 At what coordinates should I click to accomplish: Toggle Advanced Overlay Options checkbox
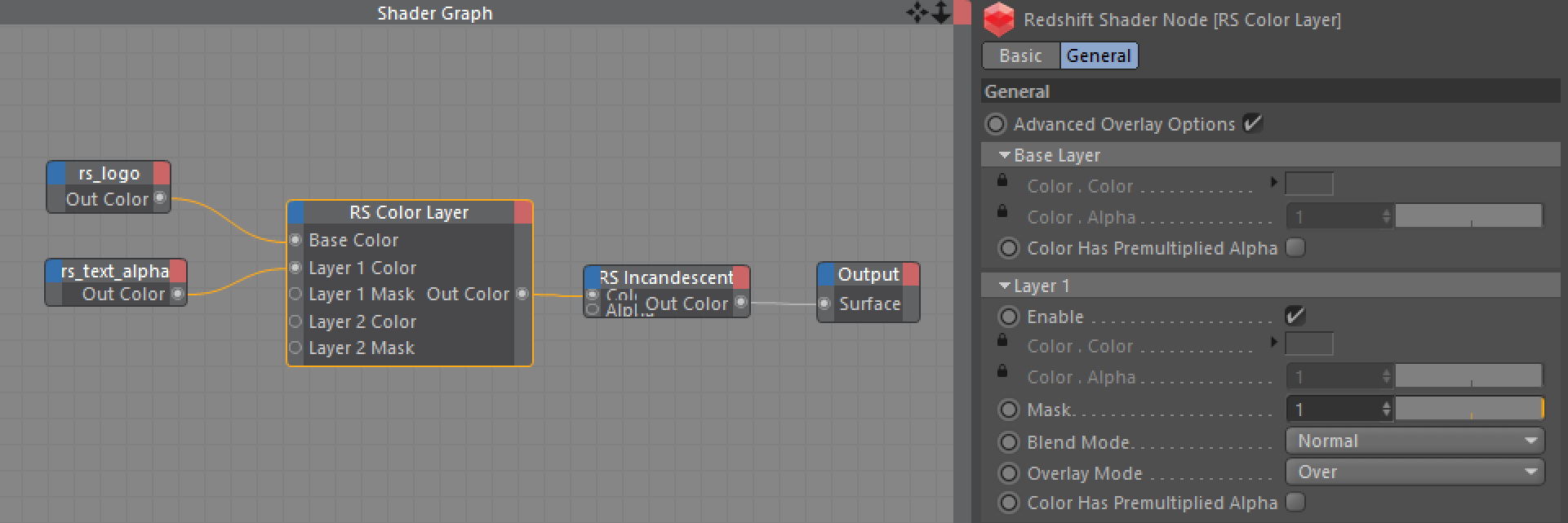click(1251, 124)
